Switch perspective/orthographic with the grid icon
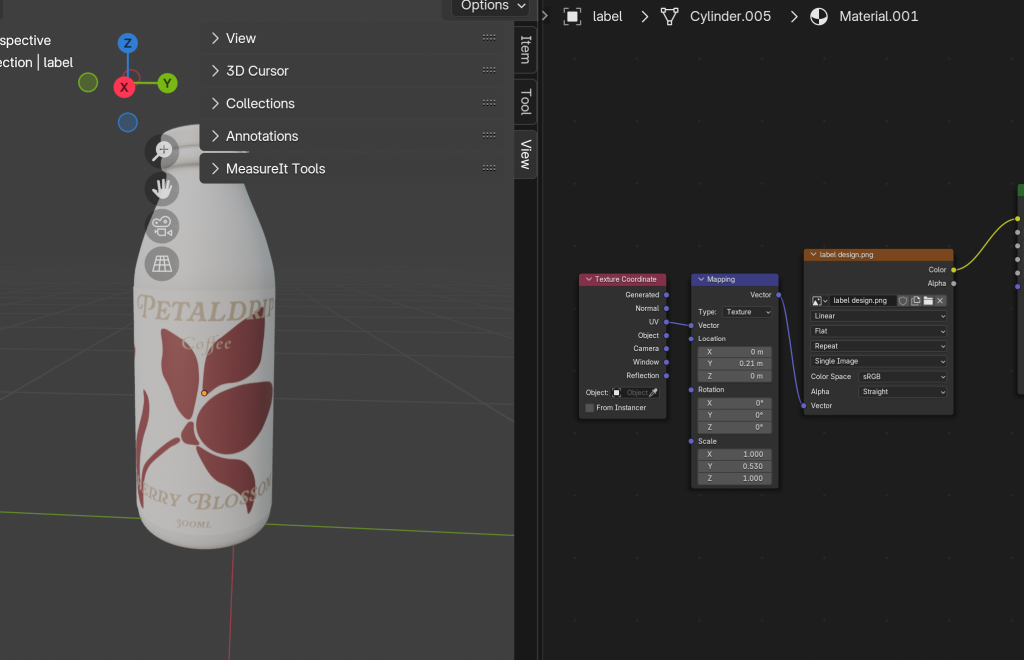1024x660 pixels. point(163,264)
